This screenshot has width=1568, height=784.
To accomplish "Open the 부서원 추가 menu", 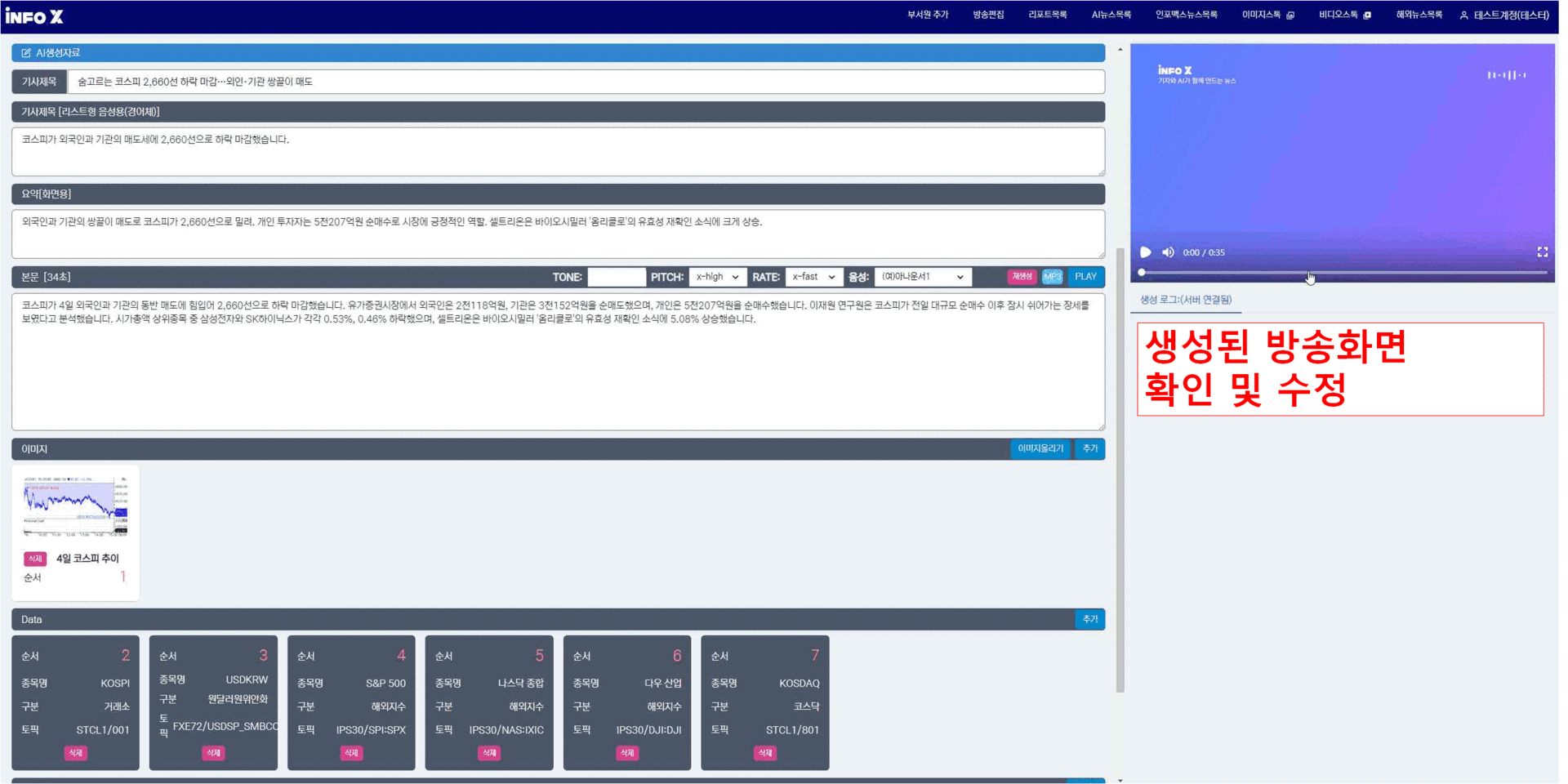I will (x=928, y=15).
